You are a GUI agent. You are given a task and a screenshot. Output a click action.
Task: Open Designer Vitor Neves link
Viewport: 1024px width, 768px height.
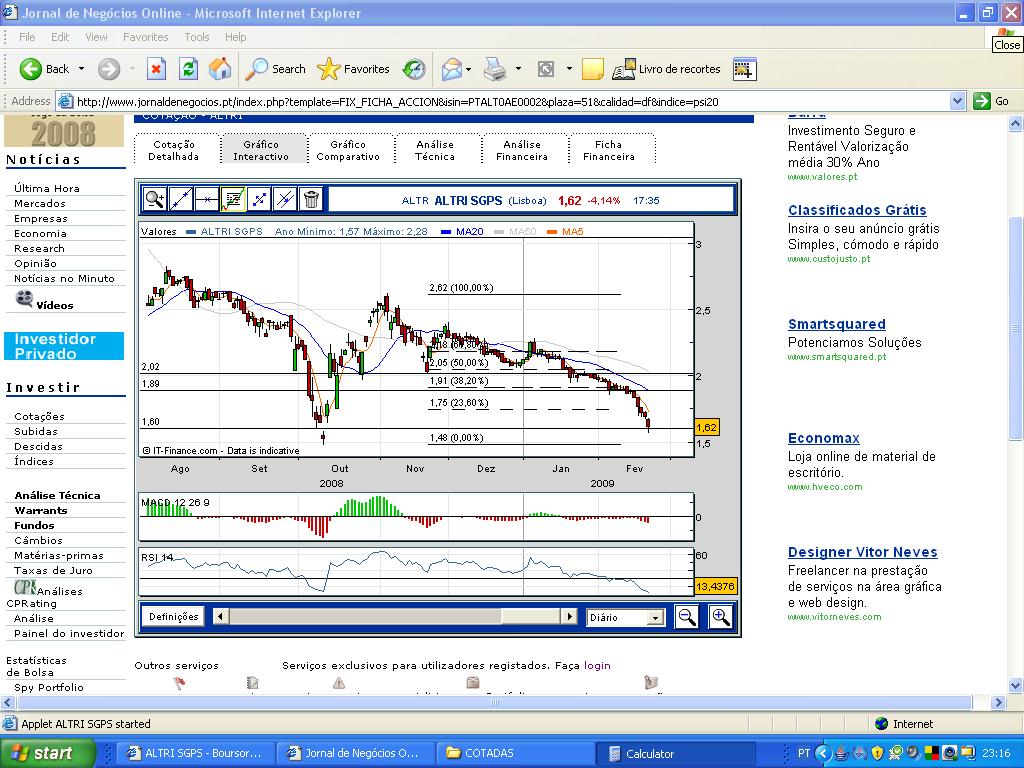pyautogui.click(x=863, y=552)
